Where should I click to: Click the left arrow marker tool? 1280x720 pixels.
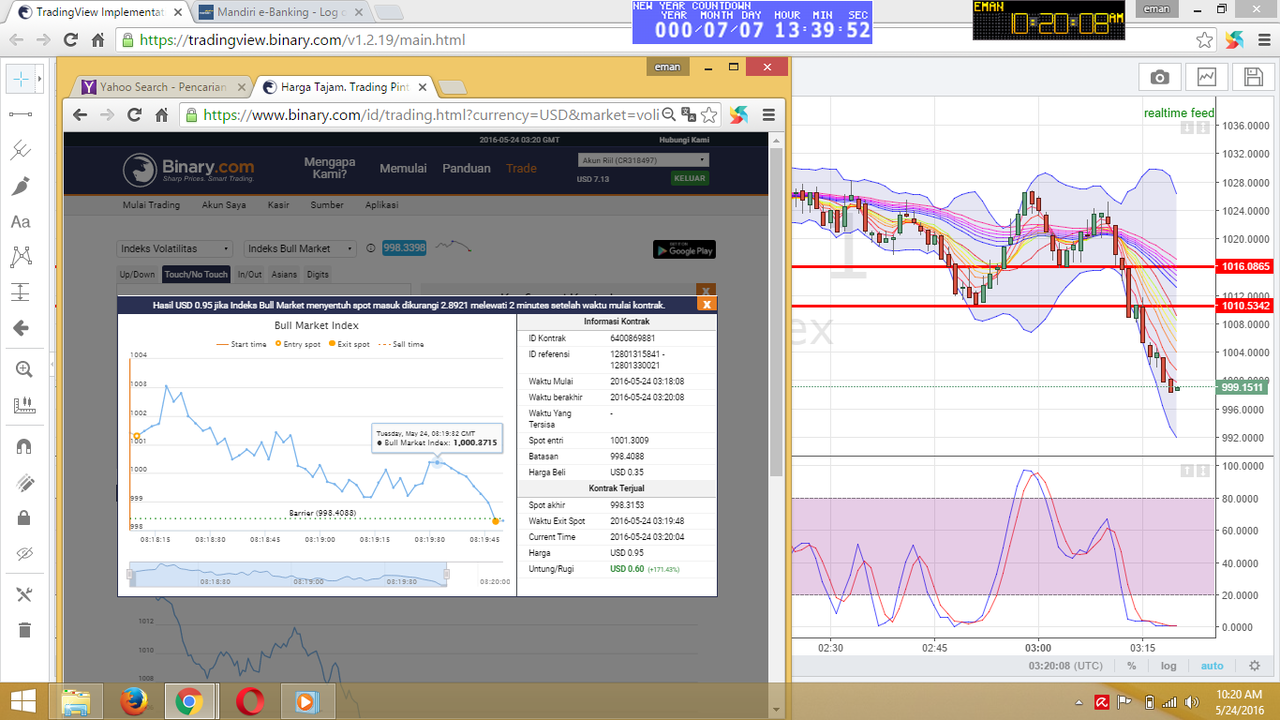point(21,328)
